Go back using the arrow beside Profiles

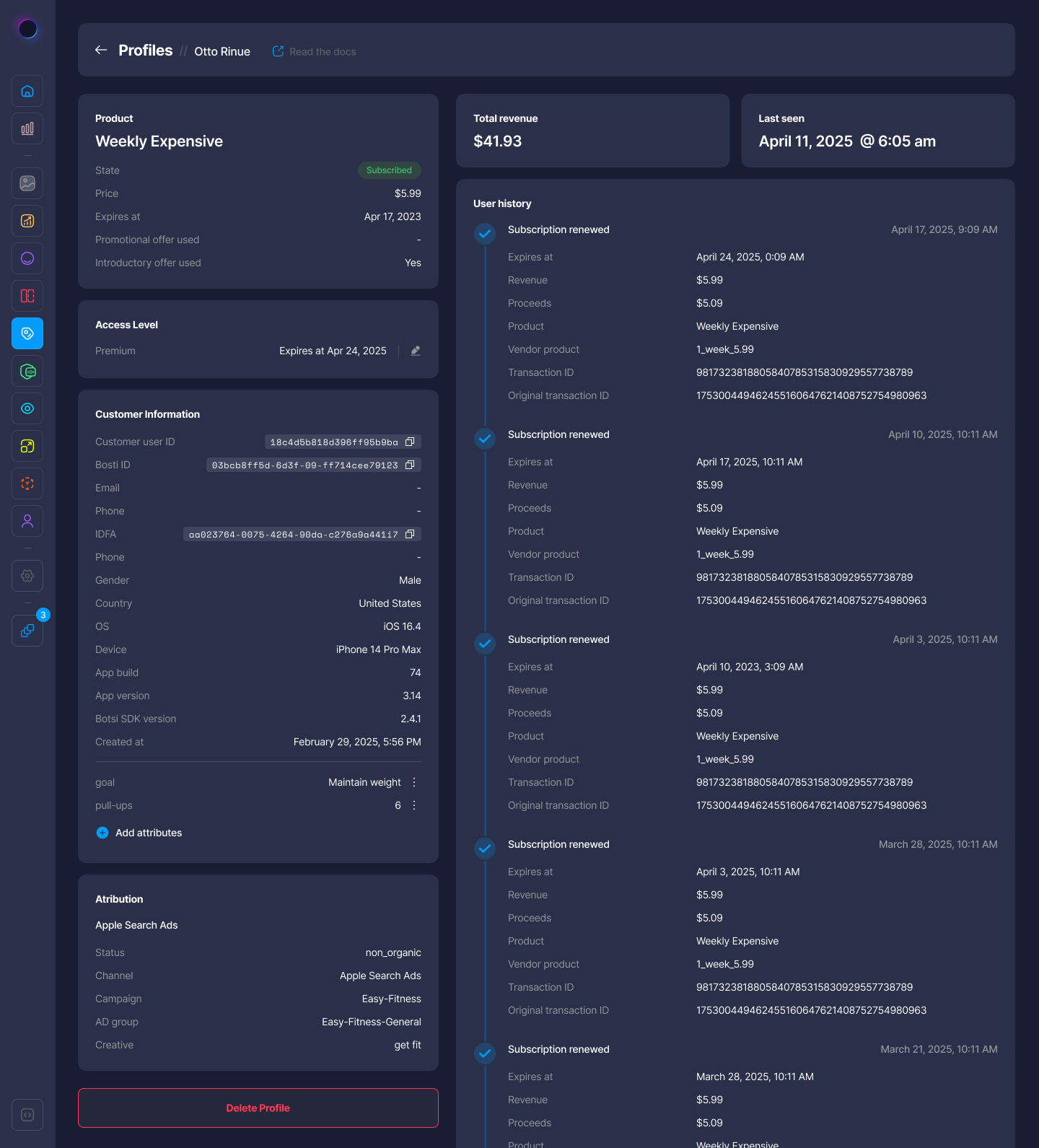101,50
